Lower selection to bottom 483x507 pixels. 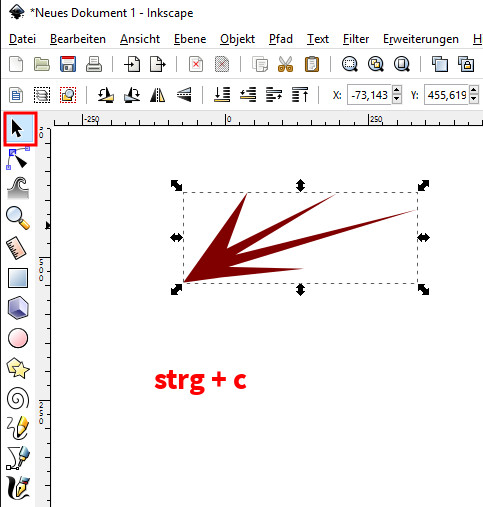(222, 95)
